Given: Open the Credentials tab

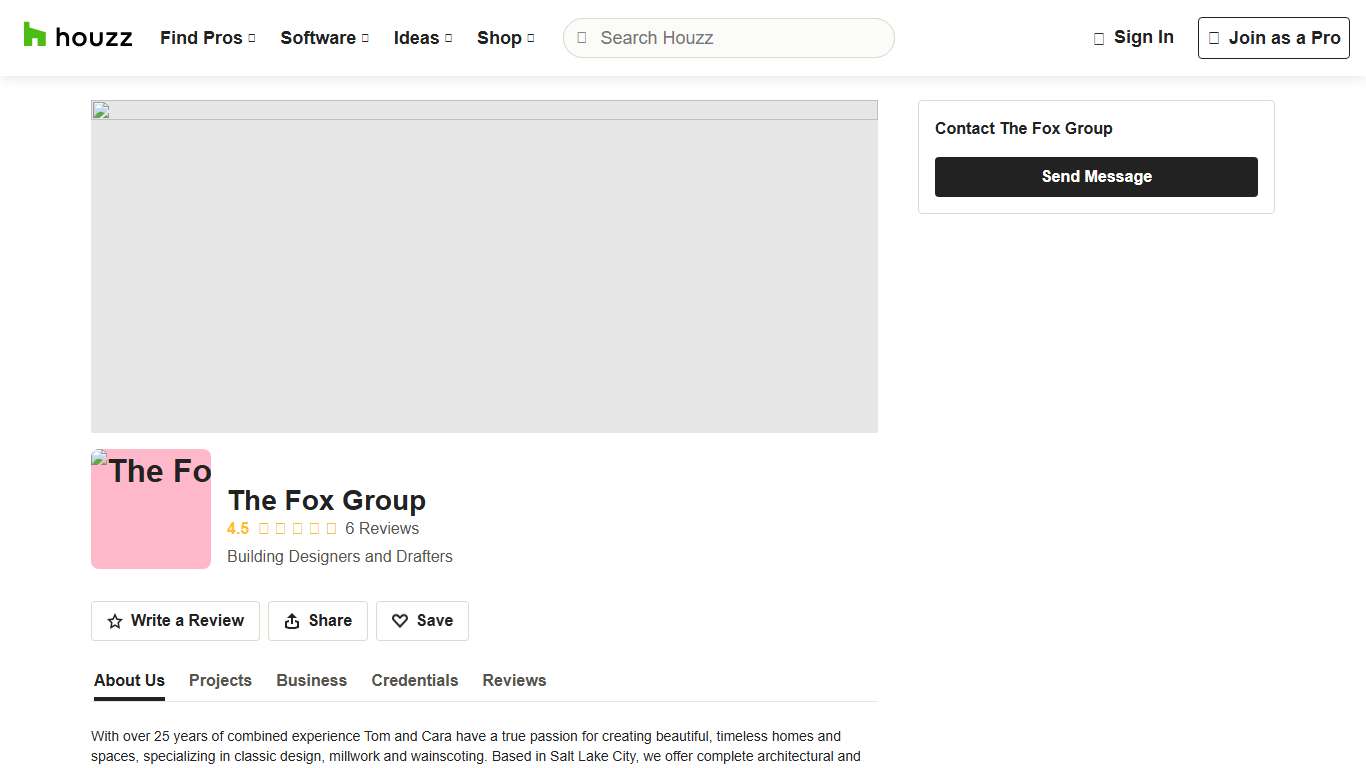Looking at the screenshot, I should point(414,680).
